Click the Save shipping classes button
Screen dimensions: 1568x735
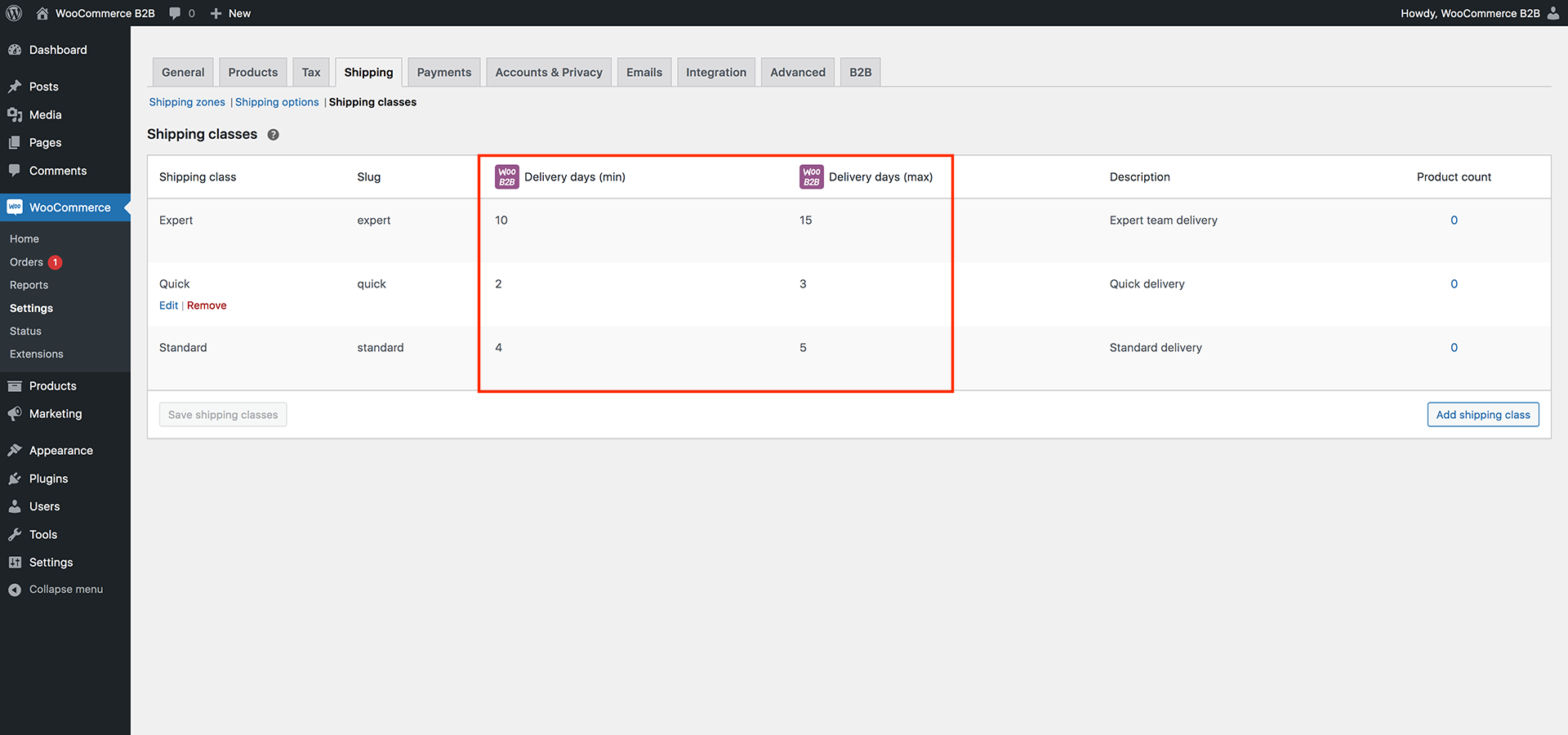tap(223, 415)
